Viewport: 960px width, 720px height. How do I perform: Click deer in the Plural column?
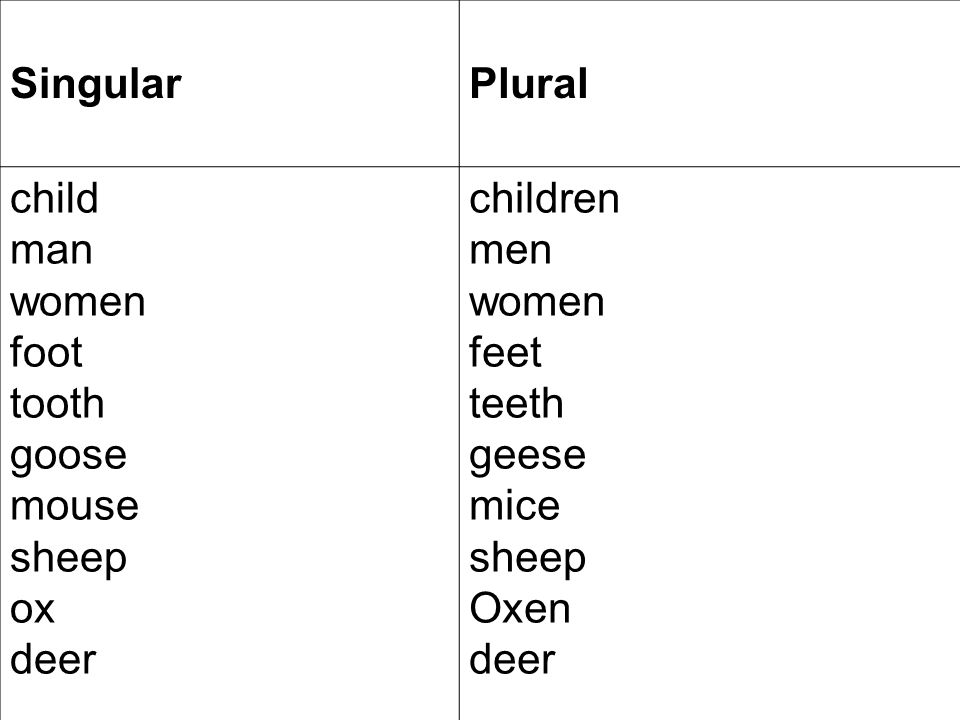512,659
